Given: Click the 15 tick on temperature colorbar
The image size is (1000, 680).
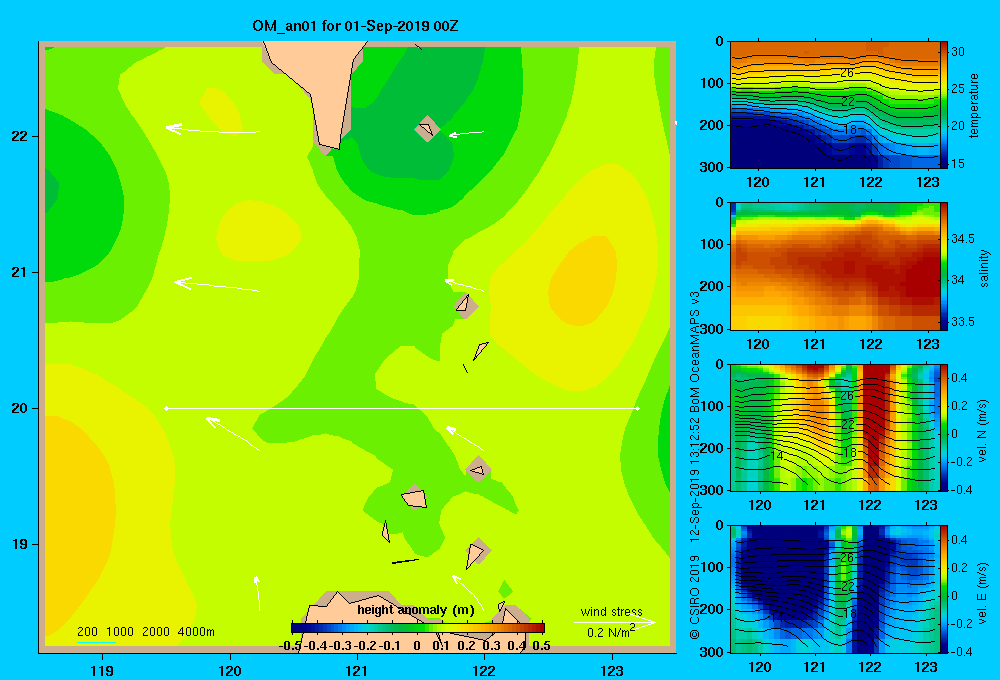Looking at the screenshot, I should tap(958, 163).
